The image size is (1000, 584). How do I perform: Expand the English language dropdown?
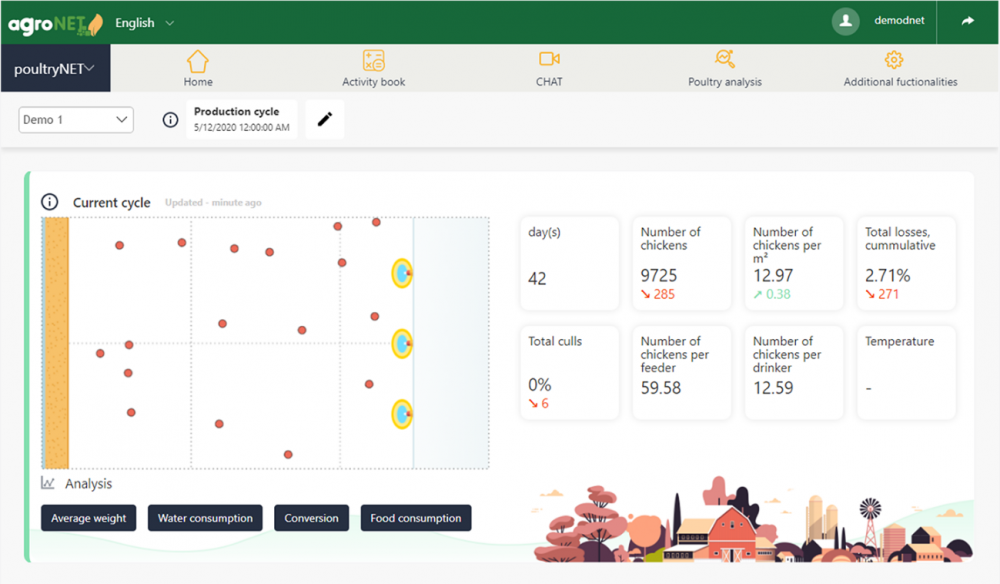coord(144,22)
